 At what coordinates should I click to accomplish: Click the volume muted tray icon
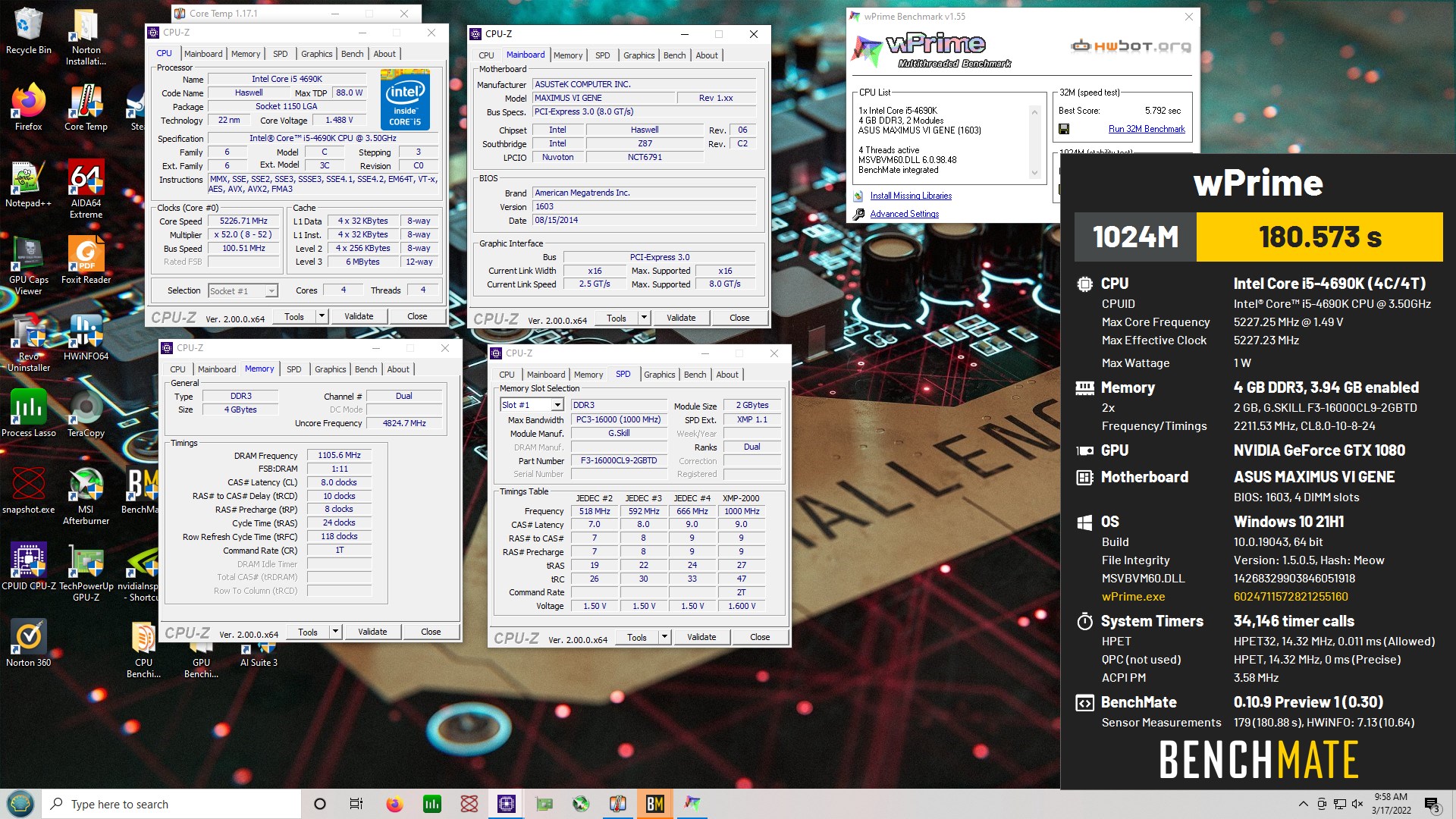1357,804
